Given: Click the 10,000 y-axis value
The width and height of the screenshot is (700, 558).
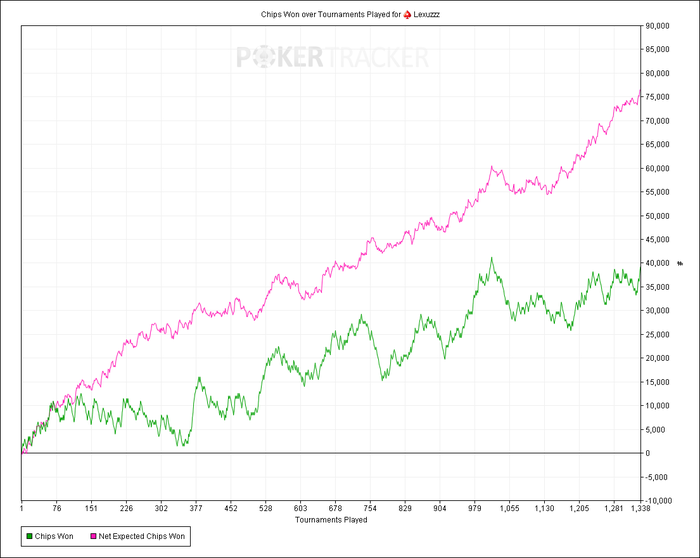Looking at the screenshot, I should (657, 405).
